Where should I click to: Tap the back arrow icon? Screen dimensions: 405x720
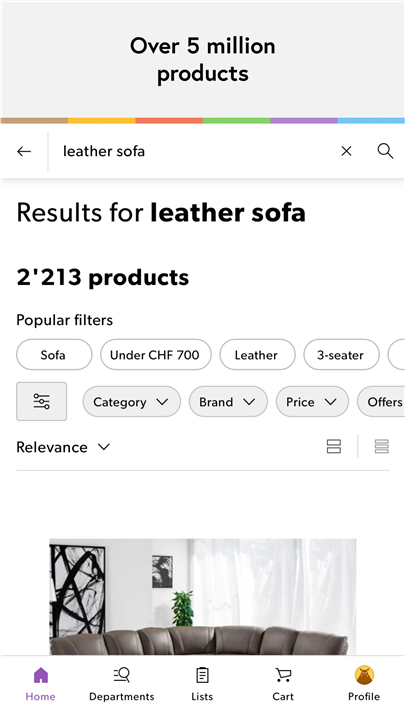[x=24, y=151]
